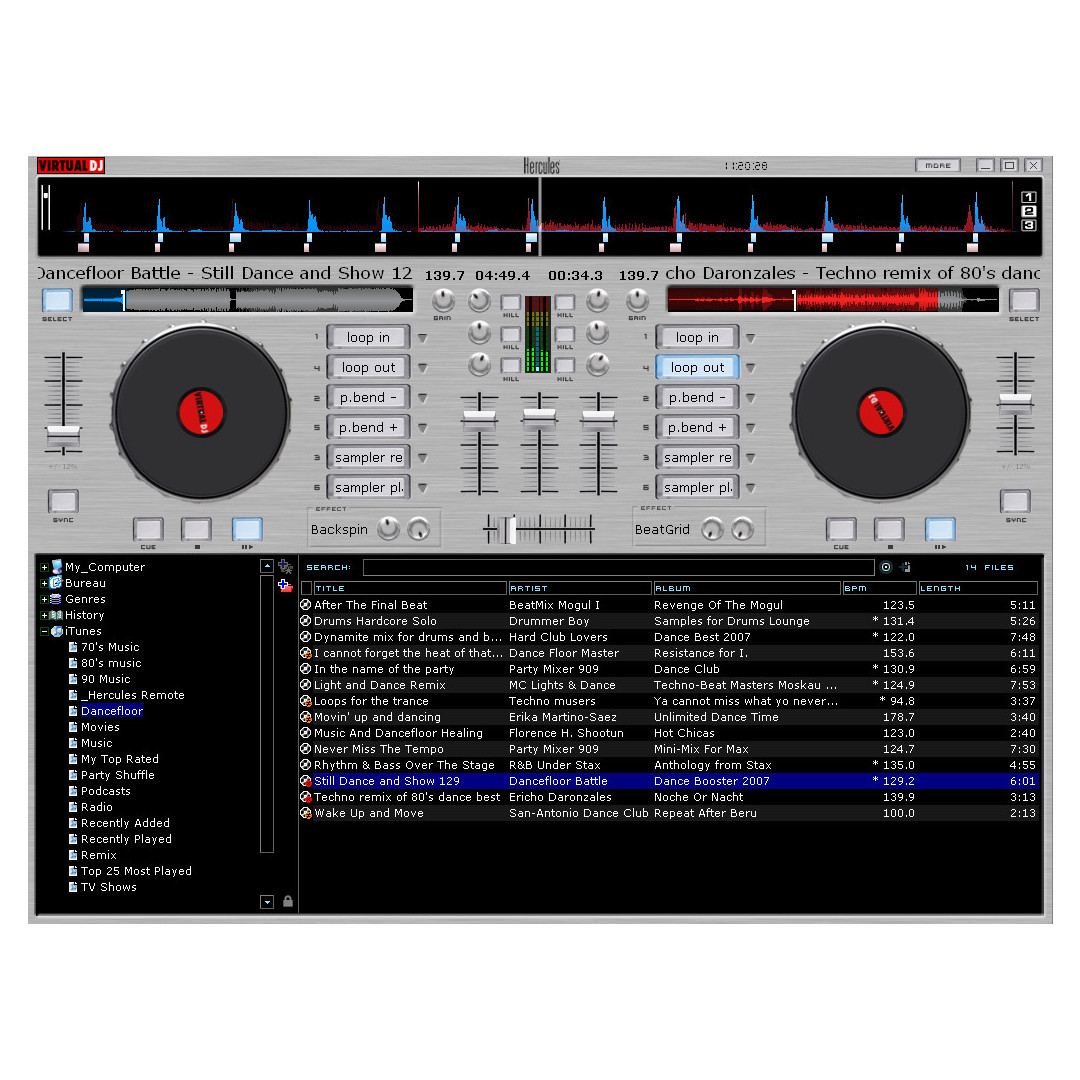The image size is (1080, 1080).
Task: Click the add virtual folder icon with plus
Action: 285,586
